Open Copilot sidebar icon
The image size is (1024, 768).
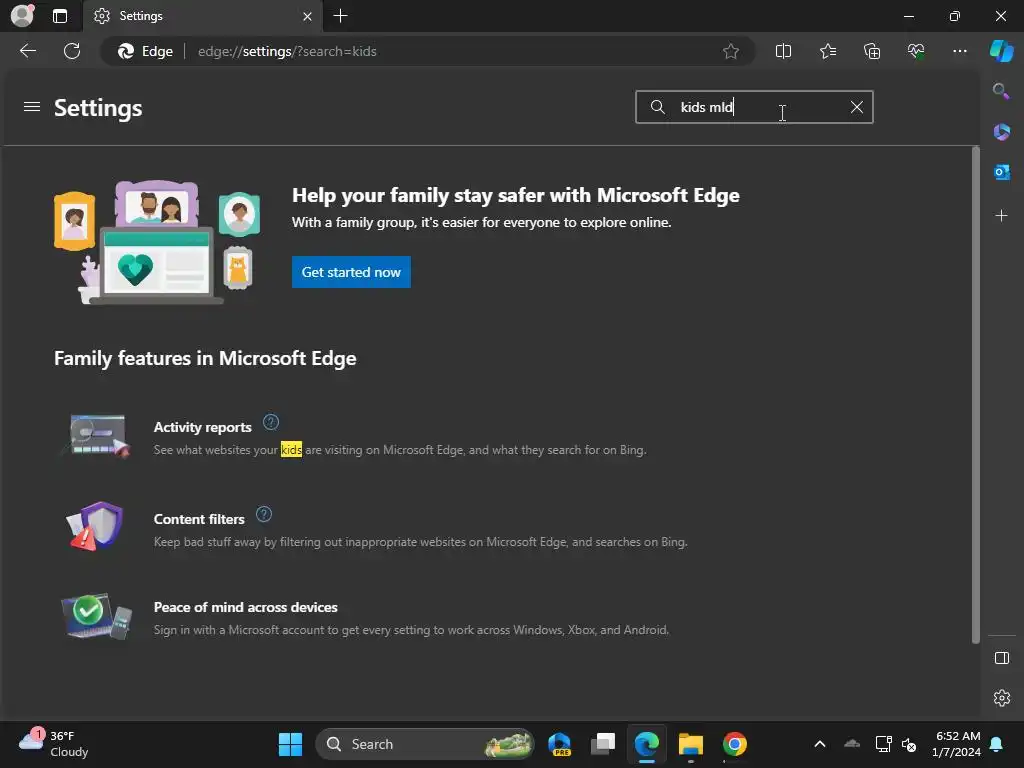pyautogui.click(x=1001, y=51)
